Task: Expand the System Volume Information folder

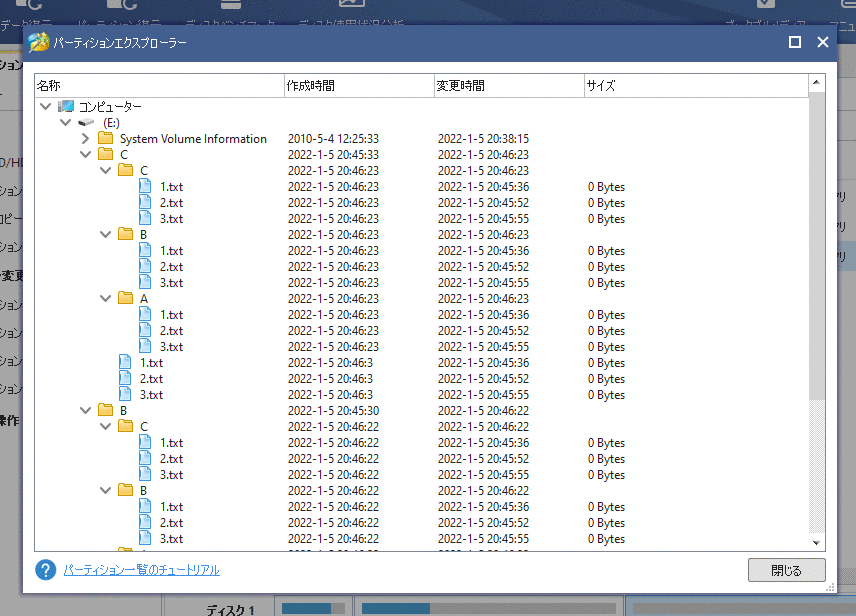Action: pos(85,139)
